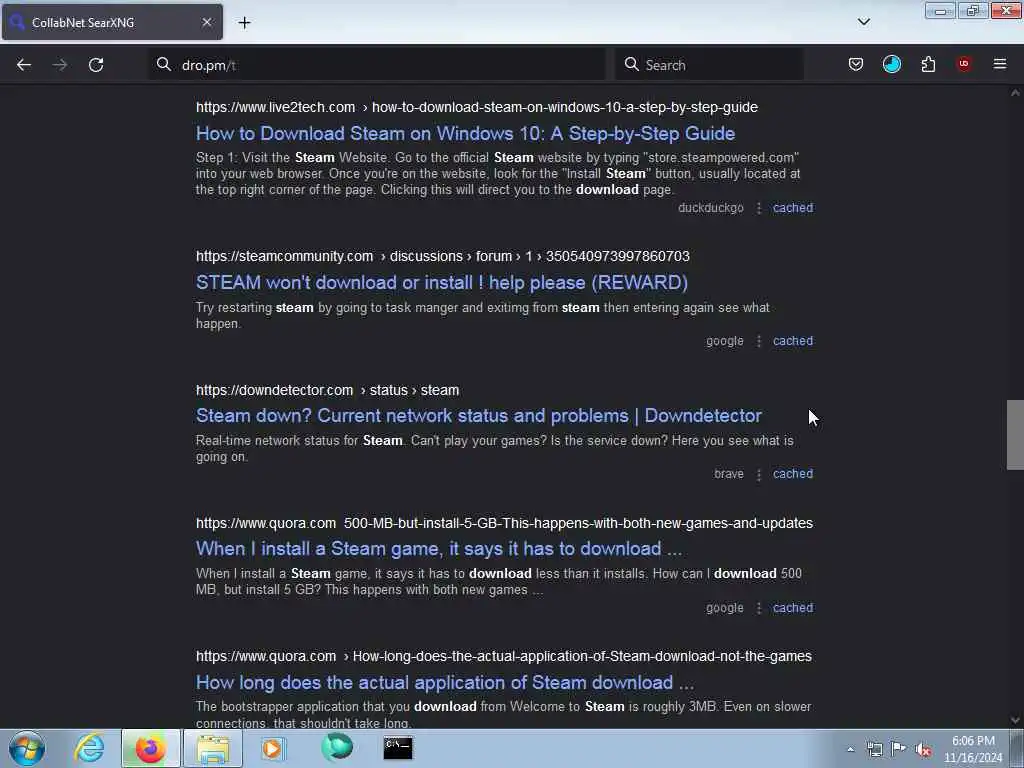Open the Windows Start menu

pos(27,748)
